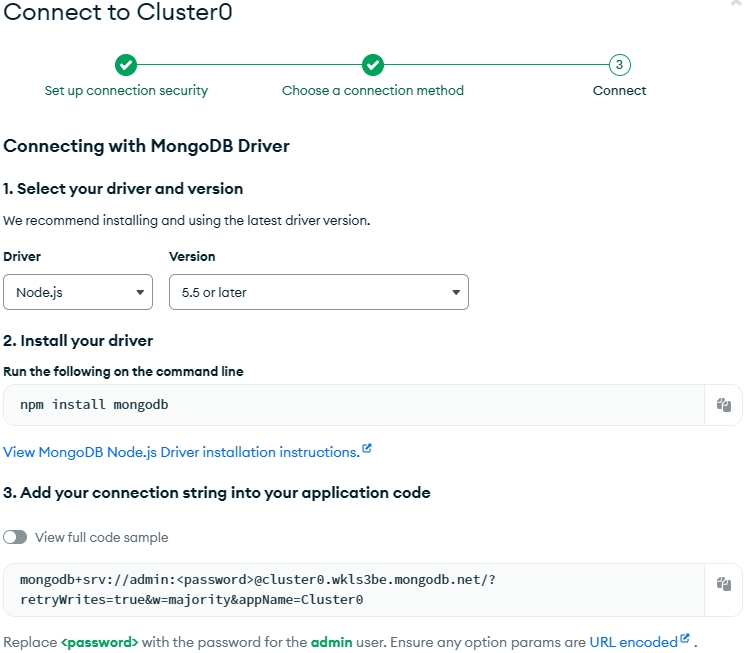746x653 pixels.
Task: Close the Connect to Cluster0 dialog
Action: coord(737,4)
